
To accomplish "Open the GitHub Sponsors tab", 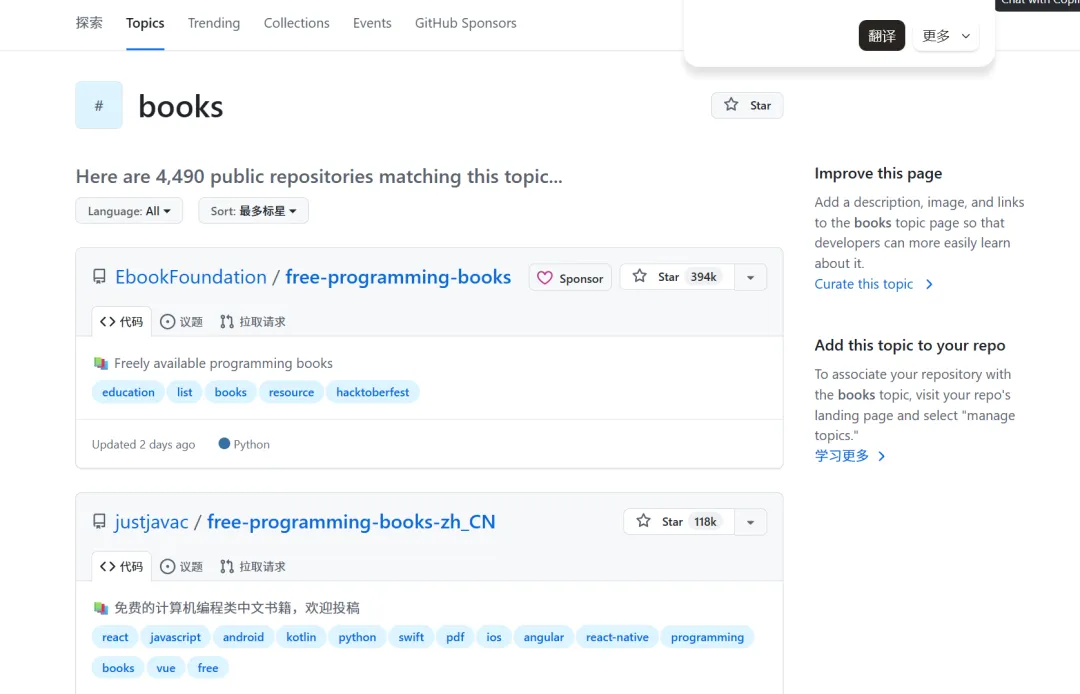I will click(466, 23).
